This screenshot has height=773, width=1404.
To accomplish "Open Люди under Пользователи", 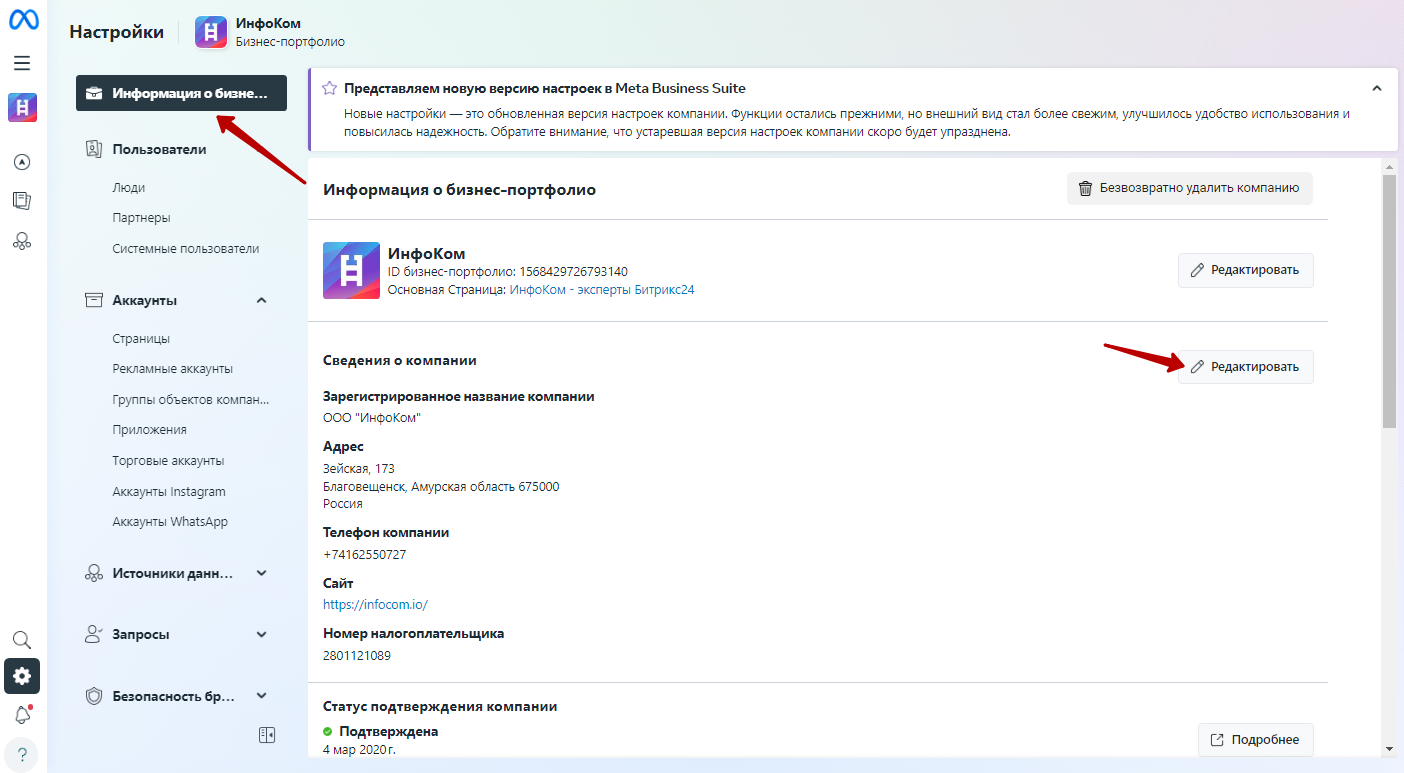I will click(129, 187).
